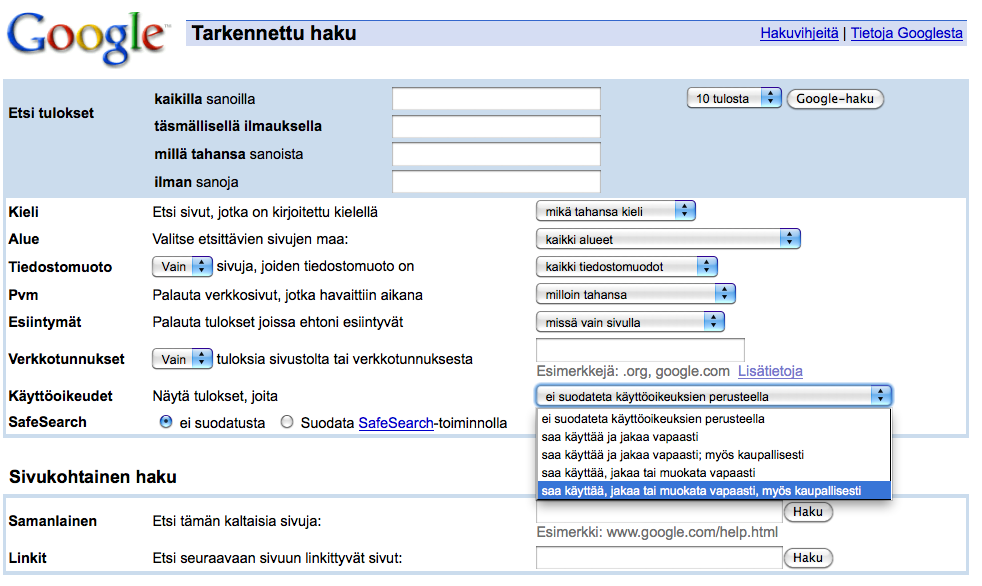Select the 'Suodata SafeSearch' radio button

(287, 422)
